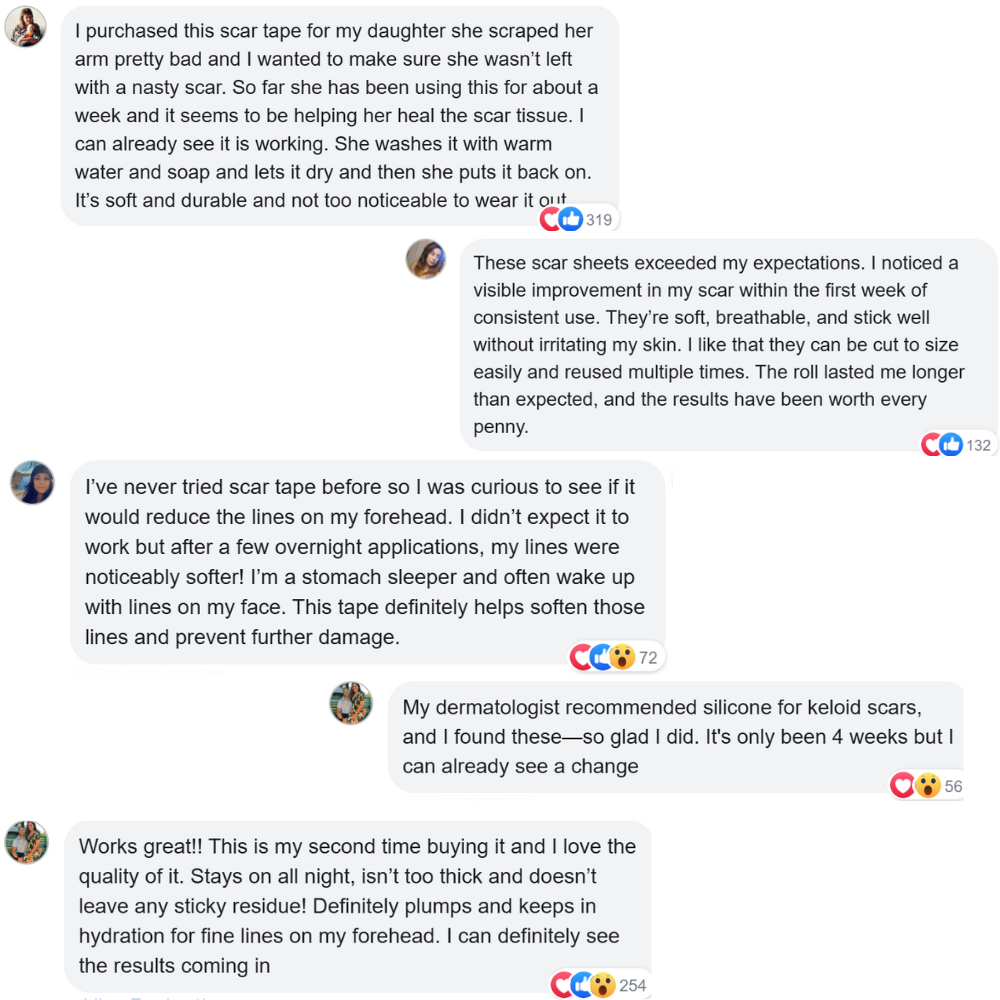Click the avatar next to "These scar sheets exceeded" comment

pyautogui.click(x=425, y=259)
